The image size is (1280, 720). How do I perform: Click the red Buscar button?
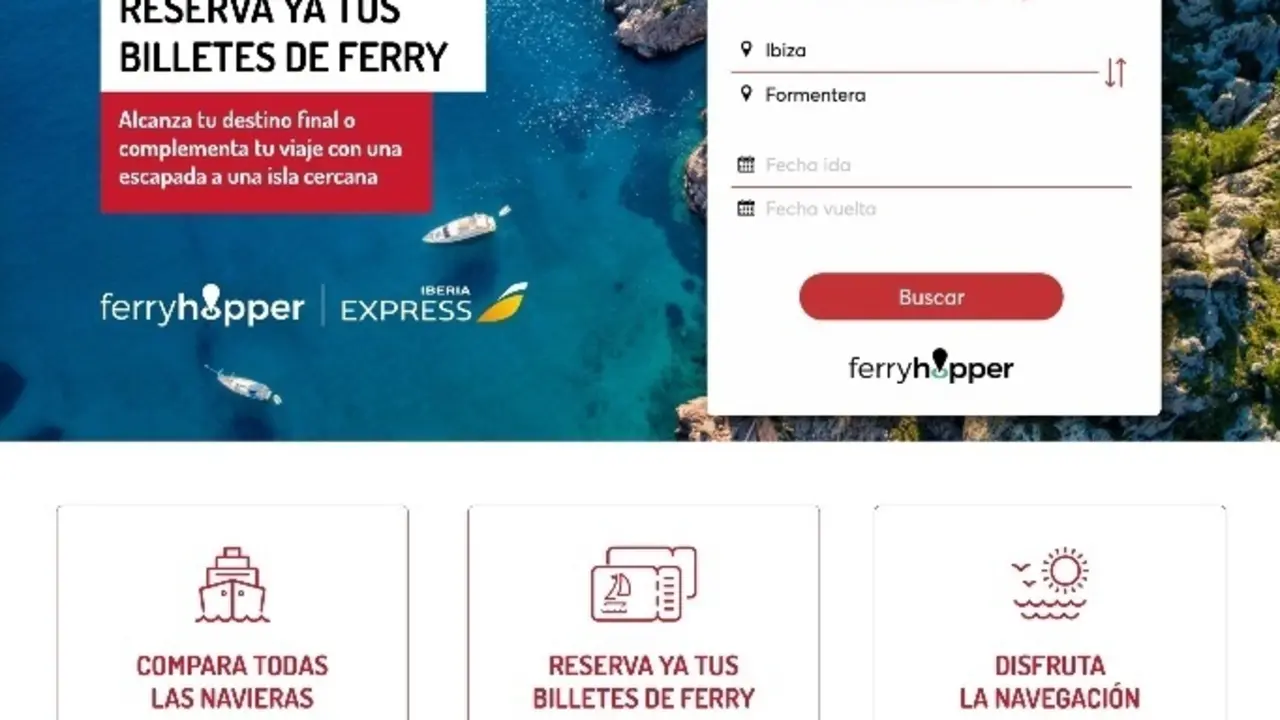[931, 297]
